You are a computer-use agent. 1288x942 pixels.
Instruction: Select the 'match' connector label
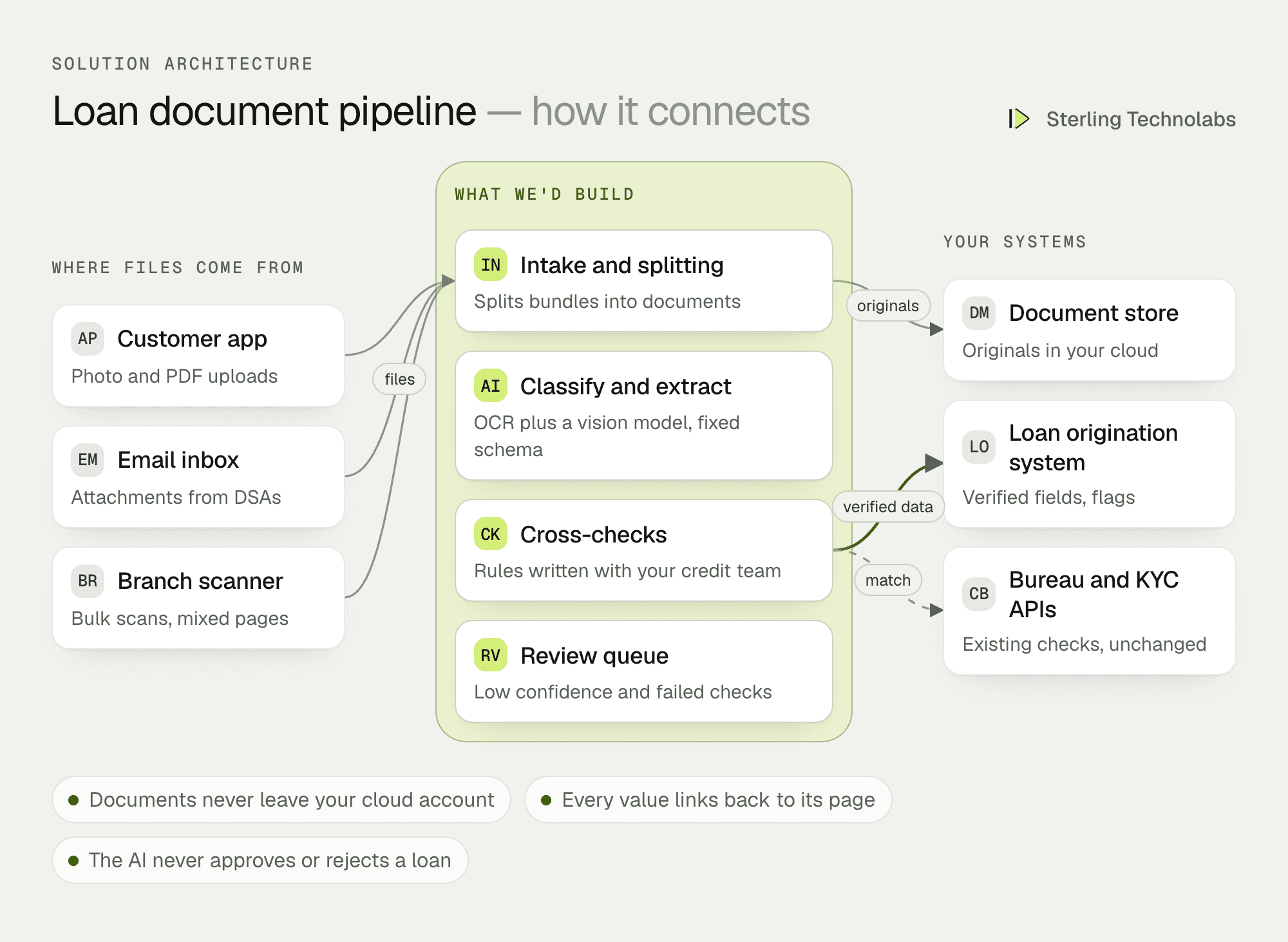pyautogui.click(x=888, y=580)
